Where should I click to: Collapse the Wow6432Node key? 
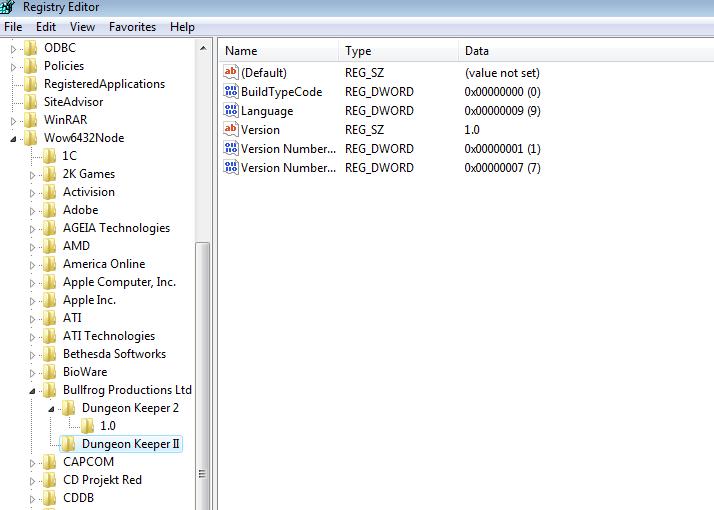(13, 139)
